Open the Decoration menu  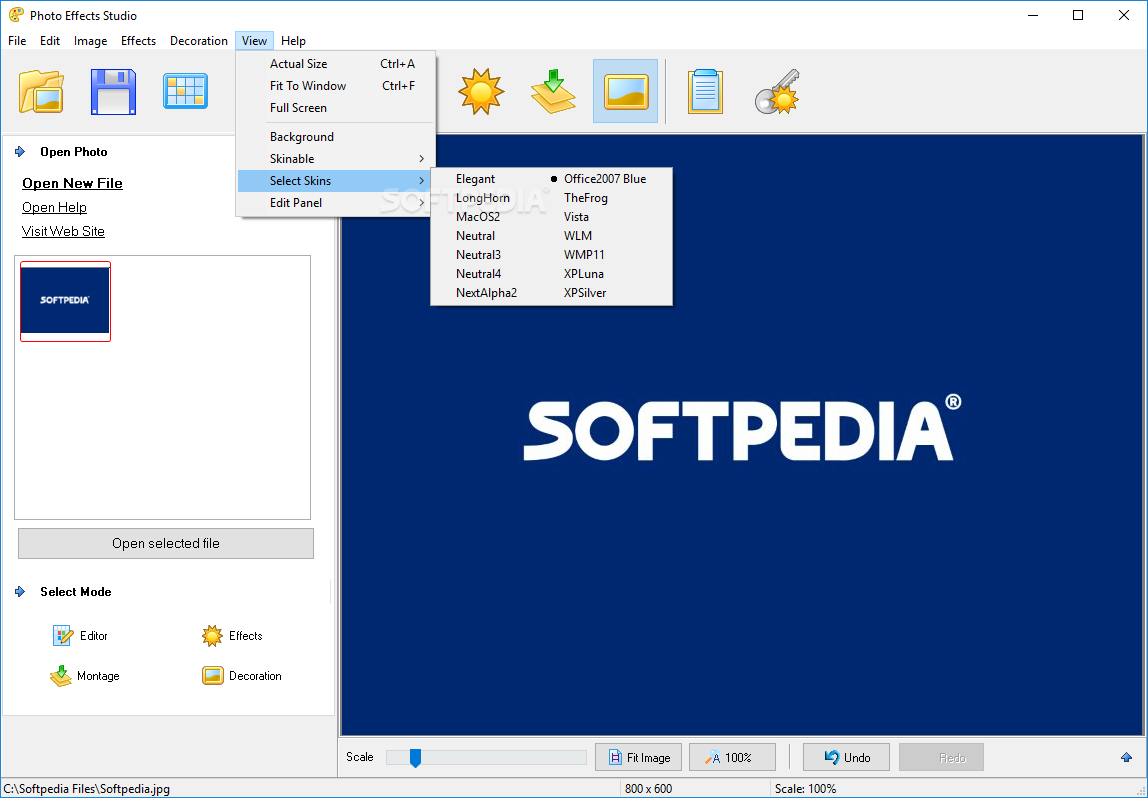click(x=198, y=41)
